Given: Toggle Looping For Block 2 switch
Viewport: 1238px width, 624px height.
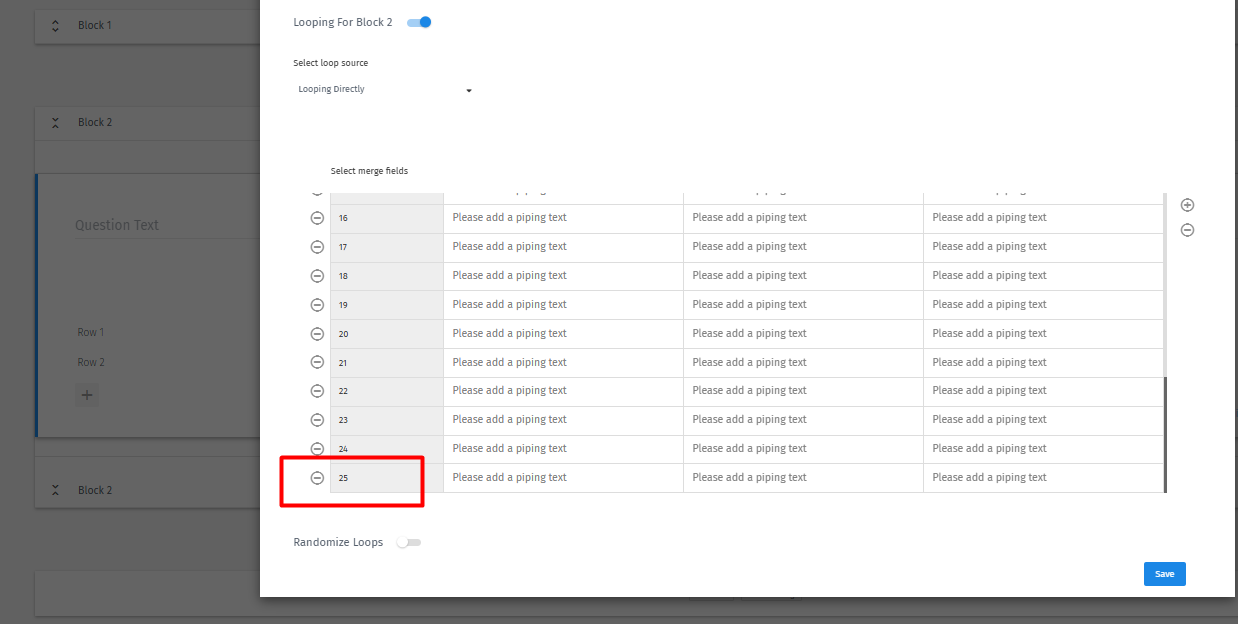Looking at the screenshot, I should (419, 22).
